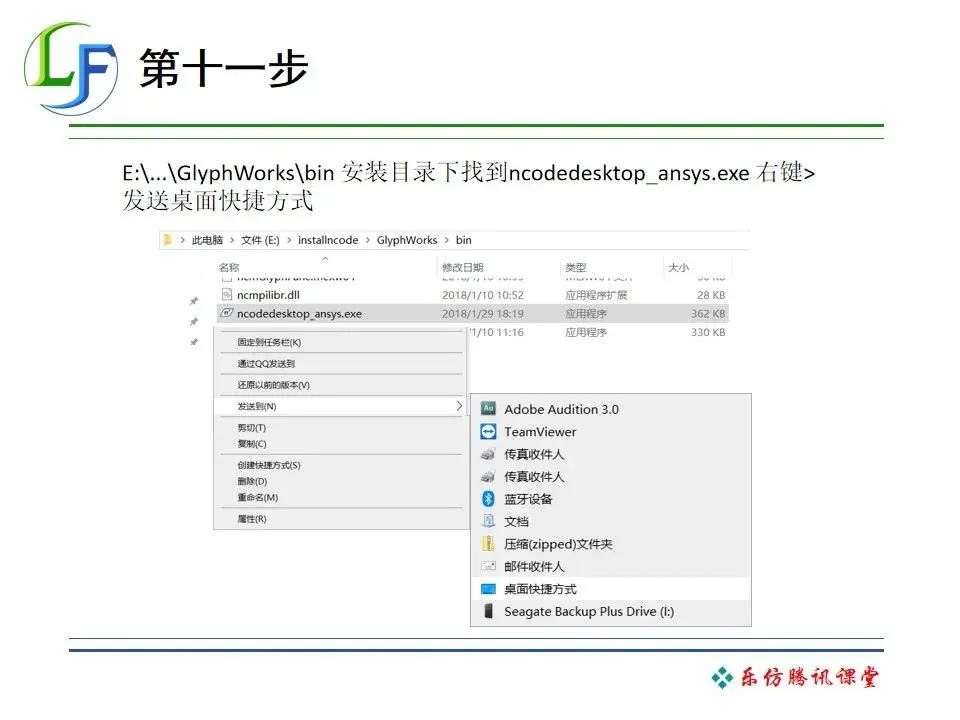
Task: Click the 28 KB size cell
Action: point(711,295)
